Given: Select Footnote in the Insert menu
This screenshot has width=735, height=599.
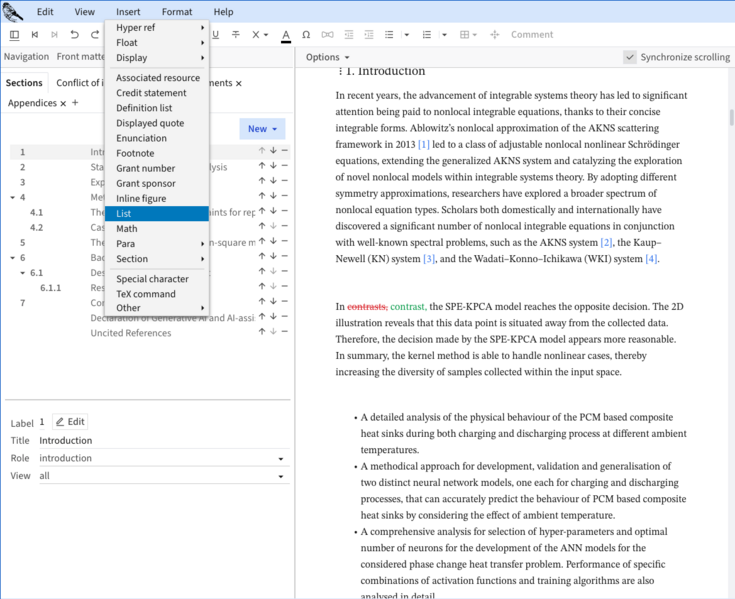Looking at the screenshot, I should 157,153.
